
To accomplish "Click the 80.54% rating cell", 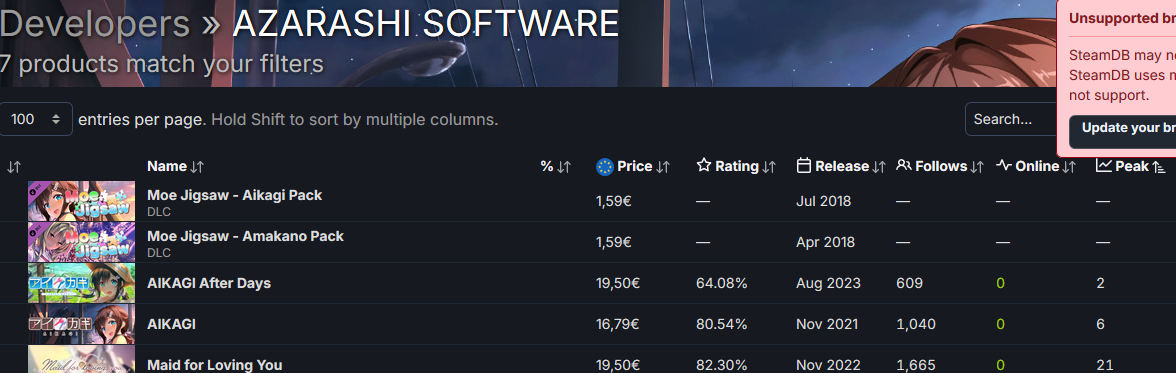I will pyautogui.click(x=722, y=324).
